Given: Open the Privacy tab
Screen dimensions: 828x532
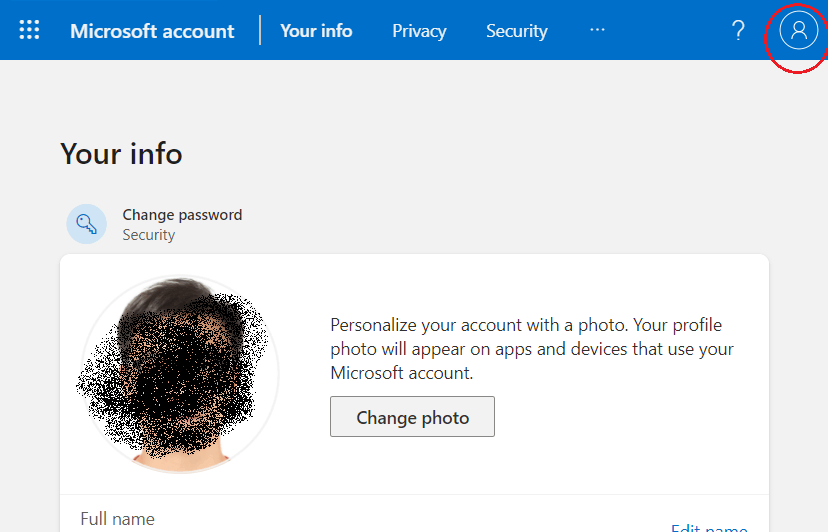Looking at the screenshot, I should (419, 31).
